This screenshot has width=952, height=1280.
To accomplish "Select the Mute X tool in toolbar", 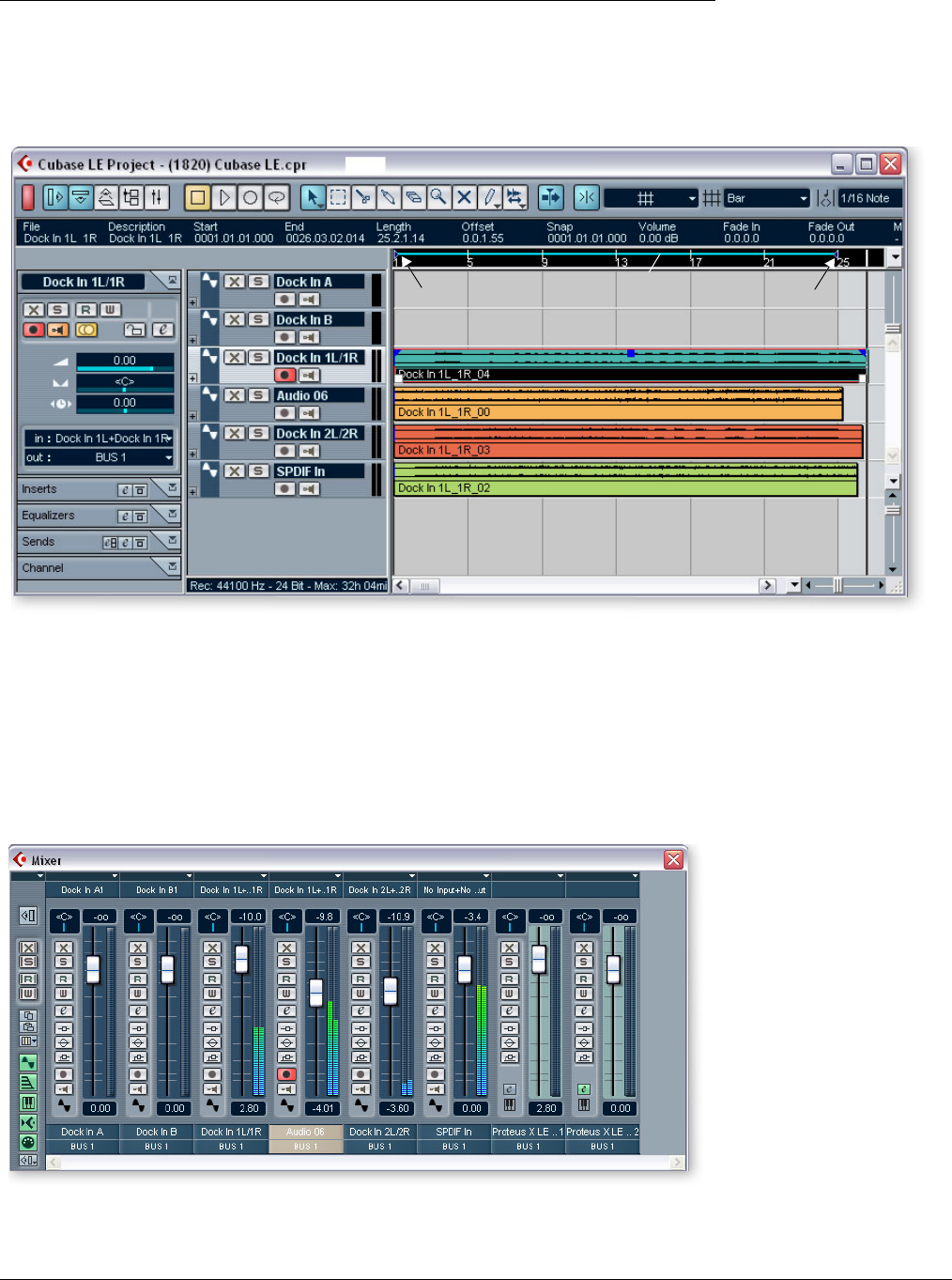I will (x=464, y=197).
